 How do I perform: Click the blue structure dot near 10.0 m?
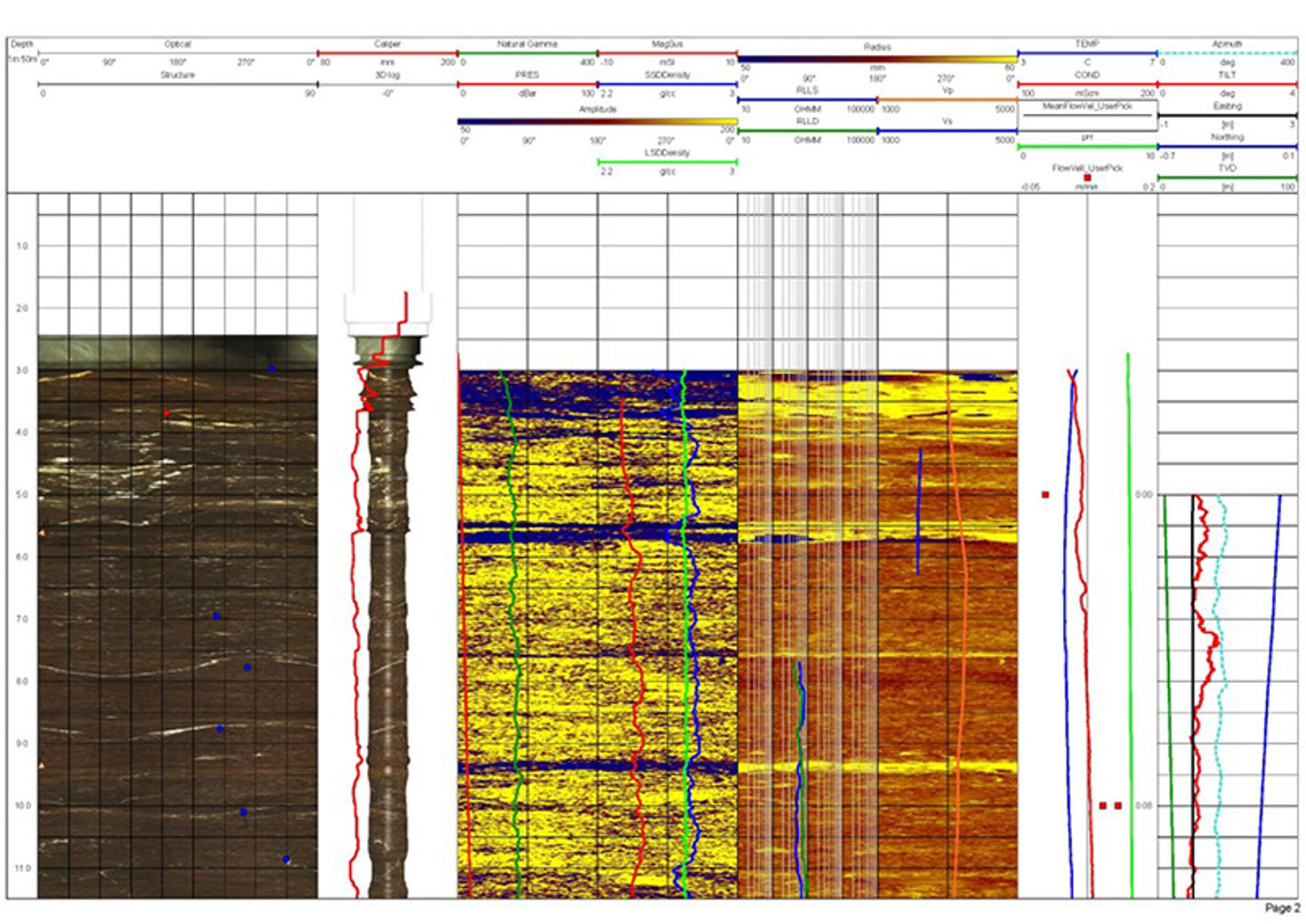click(x=243, y=812)
